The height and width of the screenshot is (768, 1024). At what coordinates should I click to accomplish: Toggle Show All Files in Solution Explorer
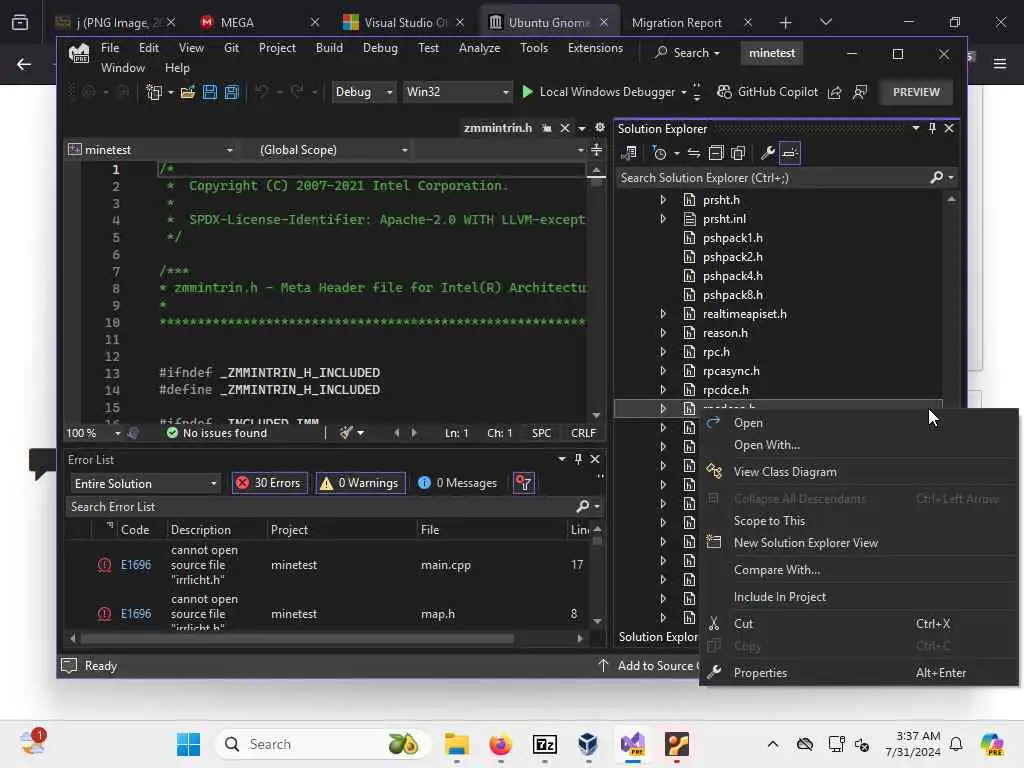738,153
